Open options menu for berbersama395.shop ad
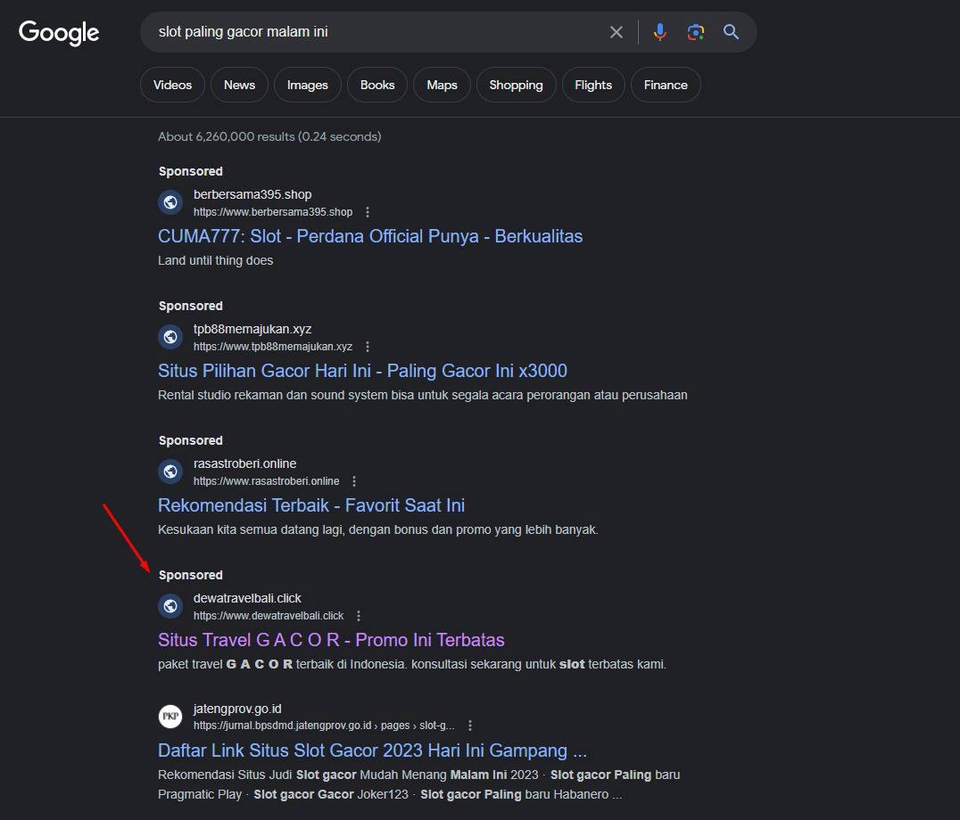The width and height of the screenshot is (960, 820). (x=367, y=212)
